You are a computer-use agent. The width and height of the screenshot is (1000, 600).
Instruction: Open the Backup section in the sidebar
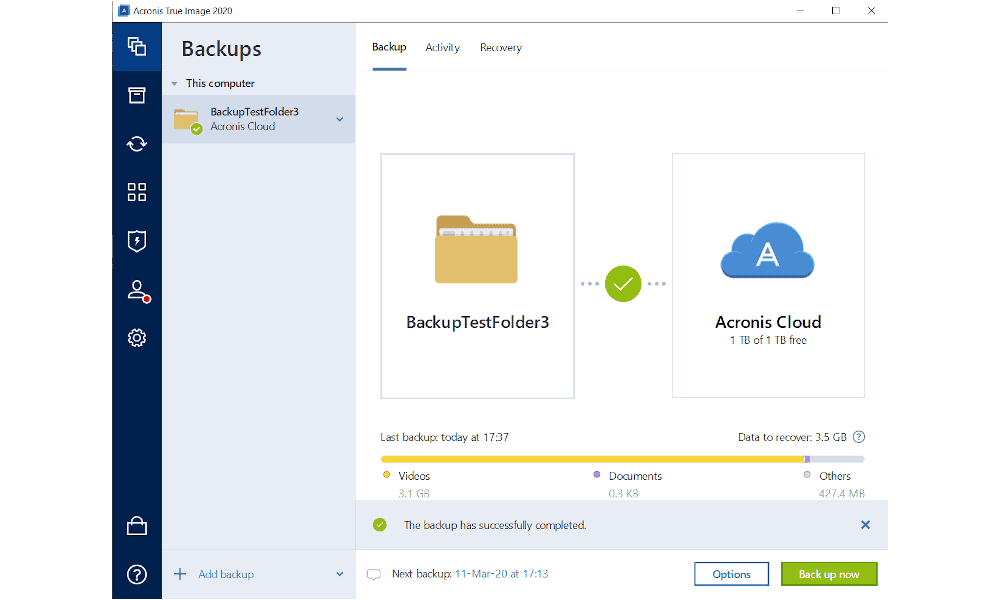point(137,47)
